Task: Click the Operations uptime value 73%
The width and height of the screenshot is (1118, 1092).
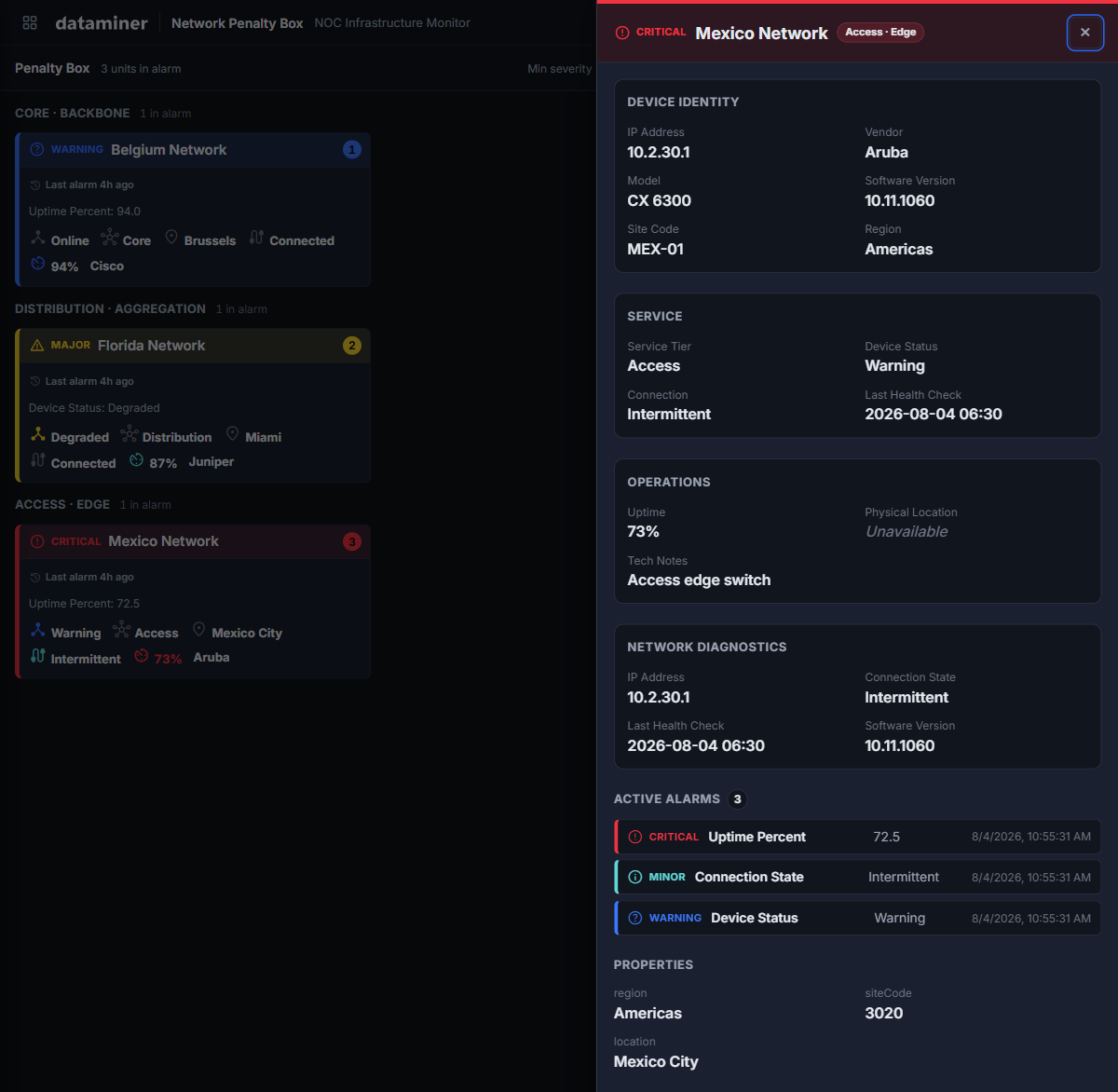Action: (x=644, y=531)
